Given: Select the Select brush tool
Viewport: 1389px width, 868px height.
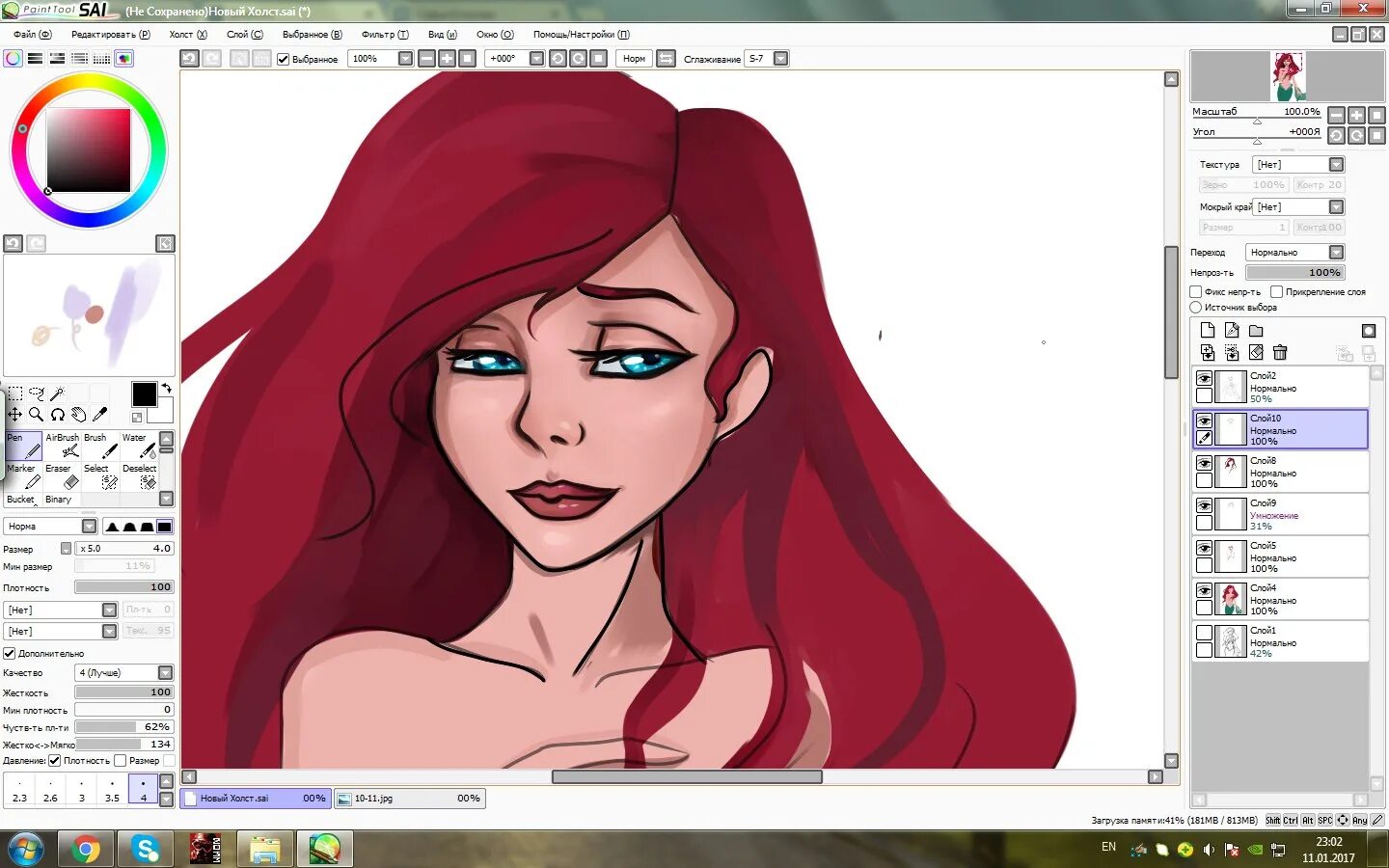Looking at the screenshot, I should (100, 476).
